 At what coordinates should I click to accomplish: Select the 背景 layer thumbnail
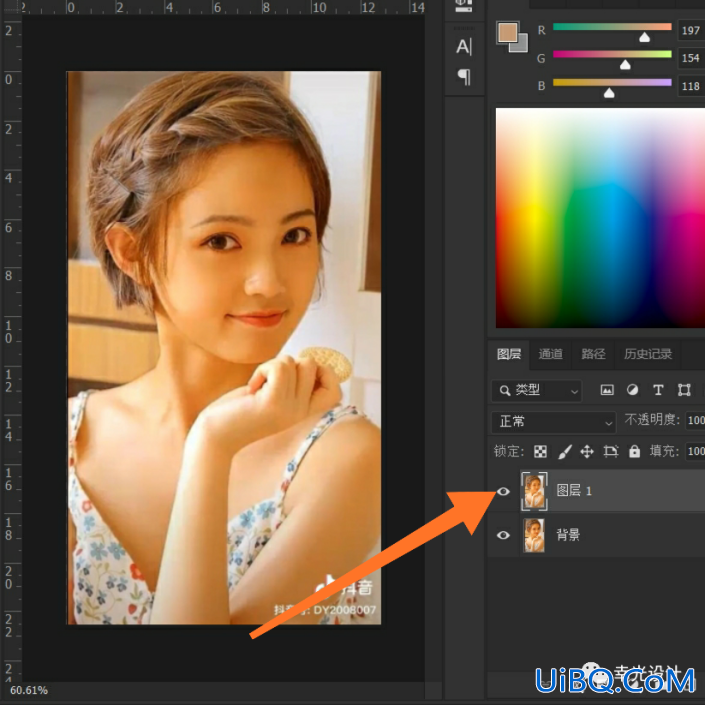pos(534,535)
